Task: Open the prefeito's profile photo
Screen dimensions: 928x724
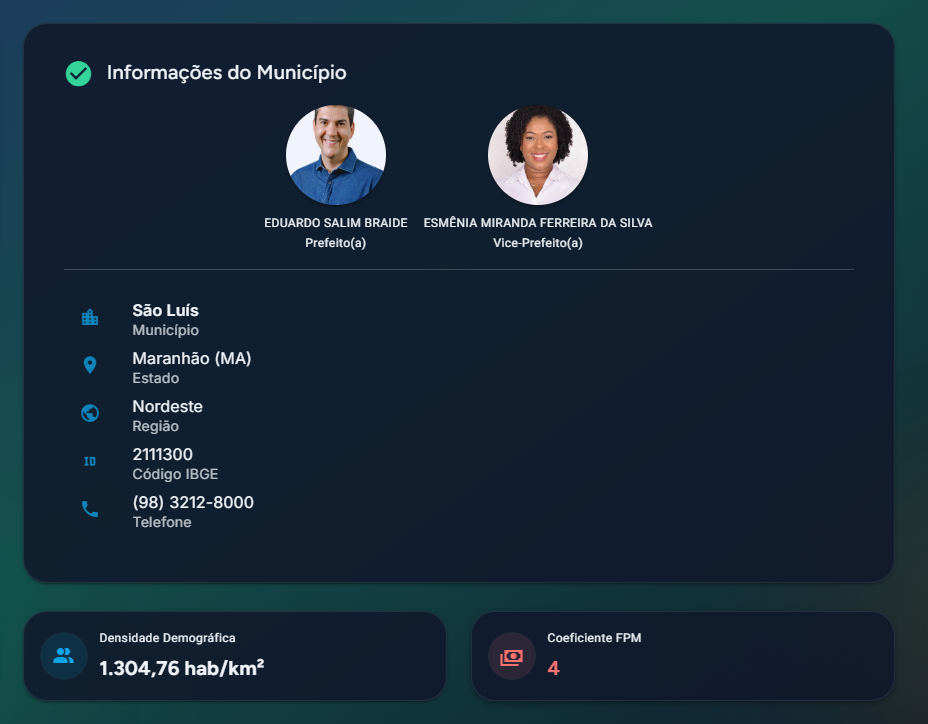Action: tap(336, 155)
